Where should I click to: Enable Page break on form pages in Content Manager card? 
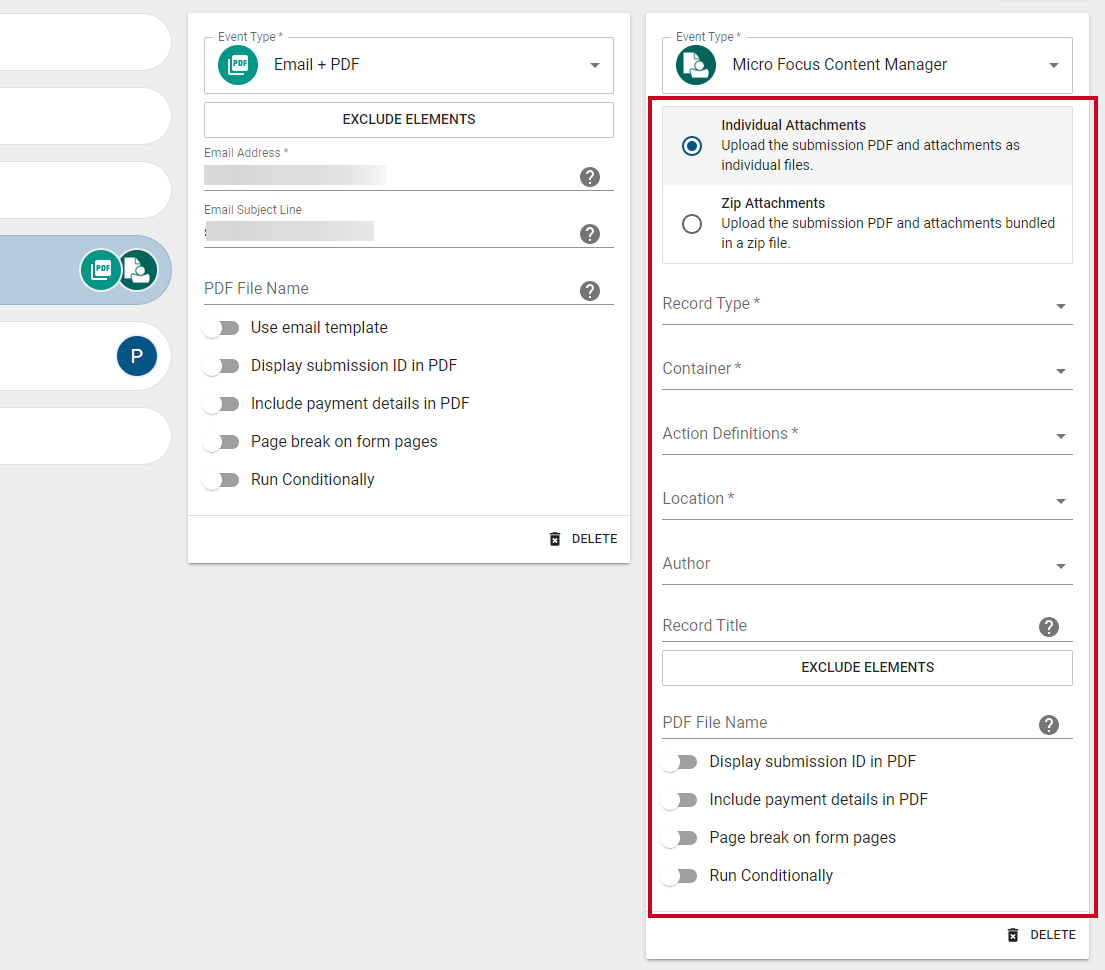pos(679,838)
